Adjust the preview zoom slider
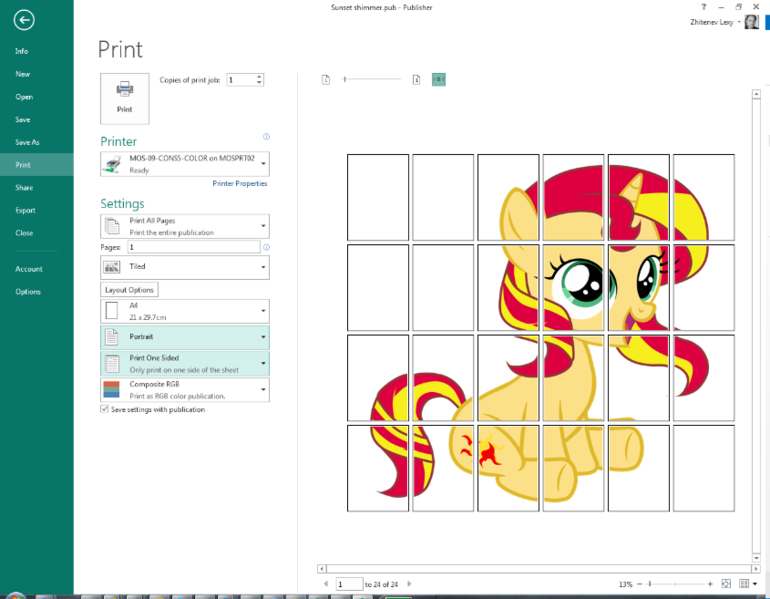 click(x=649, y=584)
